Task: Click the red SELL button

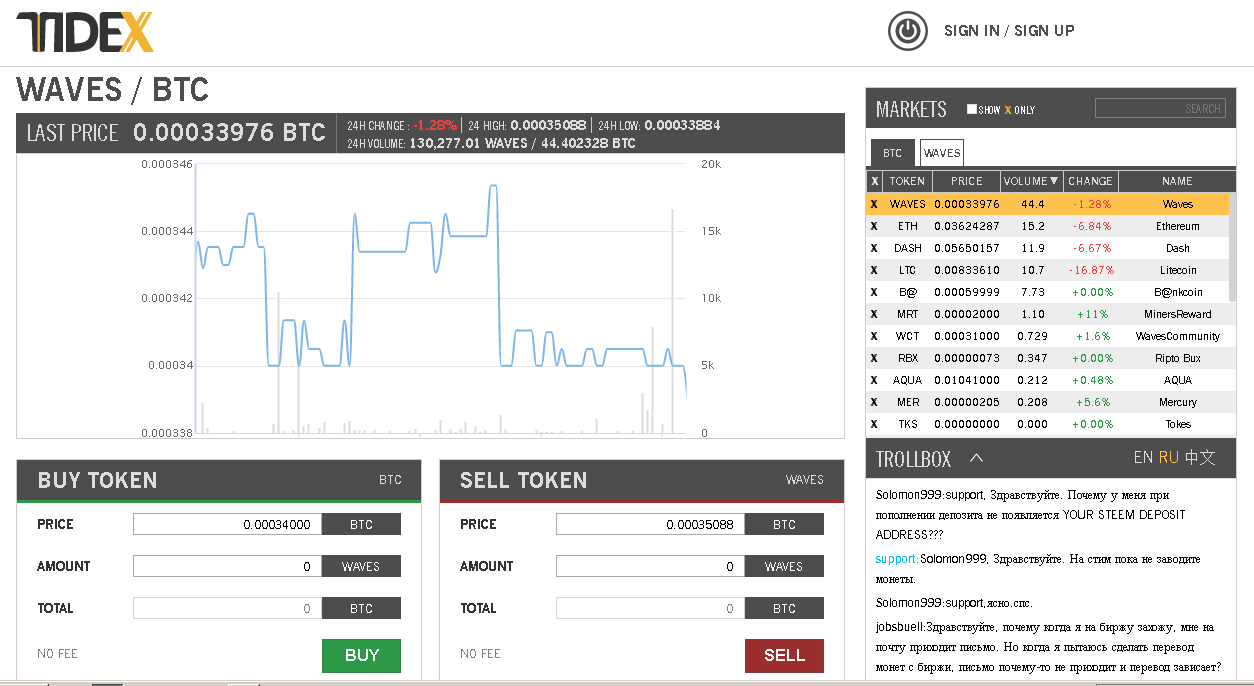Action: pyautogui.click(x=784, y=656)
